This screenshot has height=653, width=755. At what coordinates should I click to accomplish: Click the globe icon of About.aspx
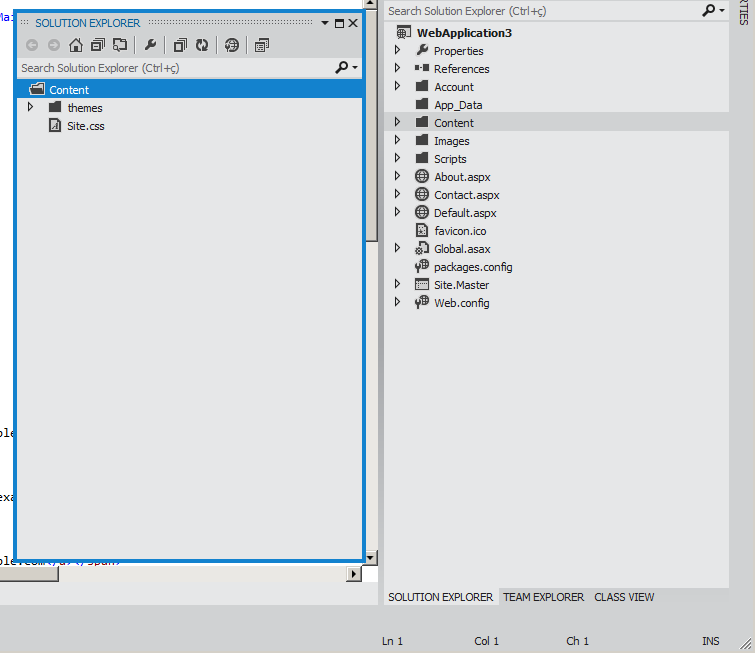pos(422,176)
